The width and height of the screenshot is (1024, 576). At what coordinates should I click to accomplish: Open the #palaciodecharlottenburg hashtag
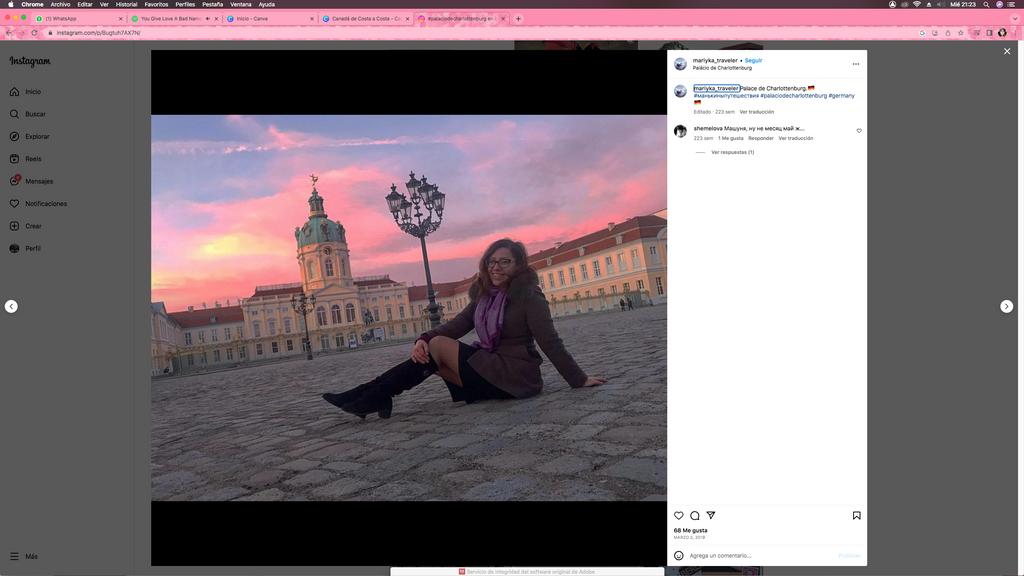click(x=793, y=95)
